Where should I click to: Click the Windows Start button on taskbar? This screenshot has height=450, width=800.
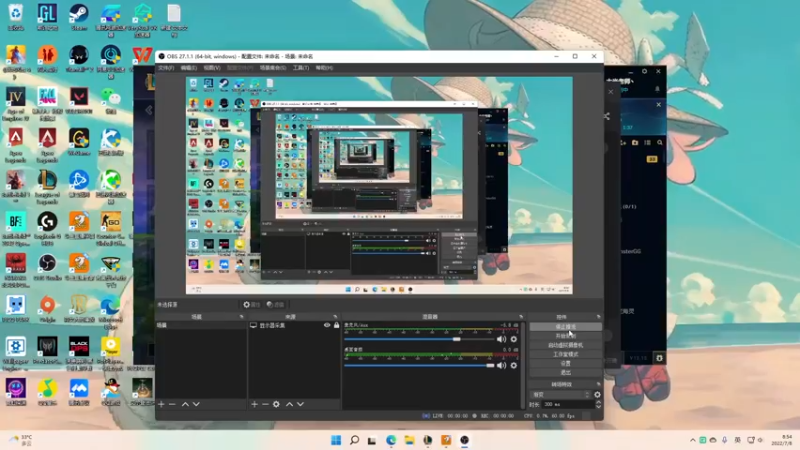tap(336, 440)
